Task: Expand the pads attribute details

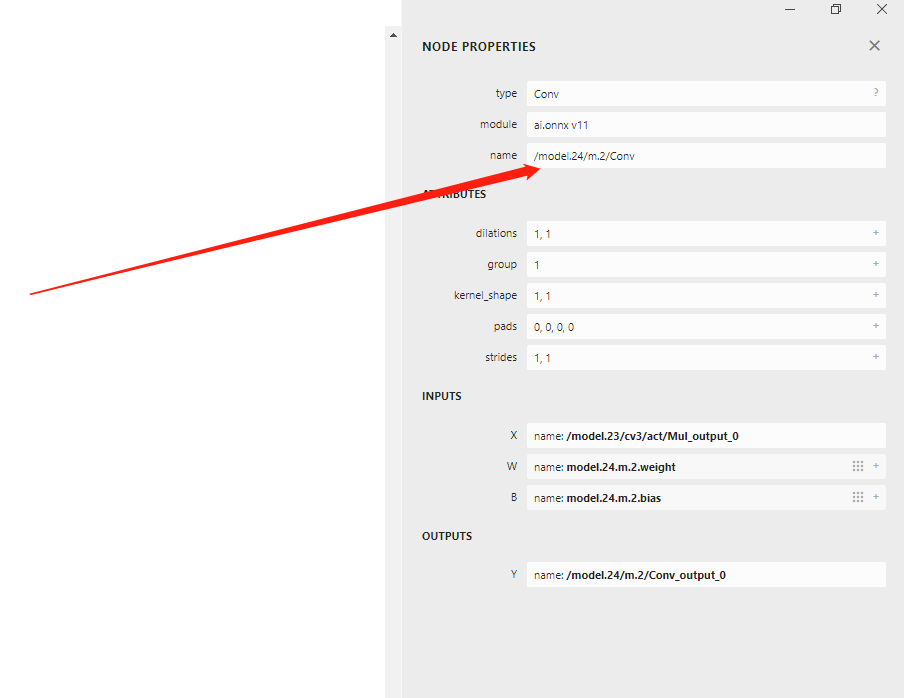Action: 876,326
